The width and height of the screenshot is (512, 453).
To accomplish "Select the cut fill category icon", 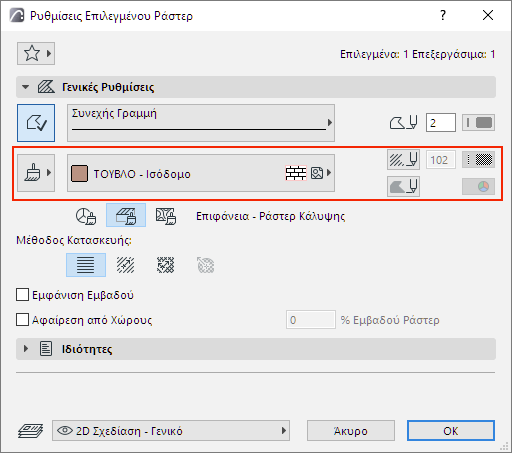I will coord(166,216).
